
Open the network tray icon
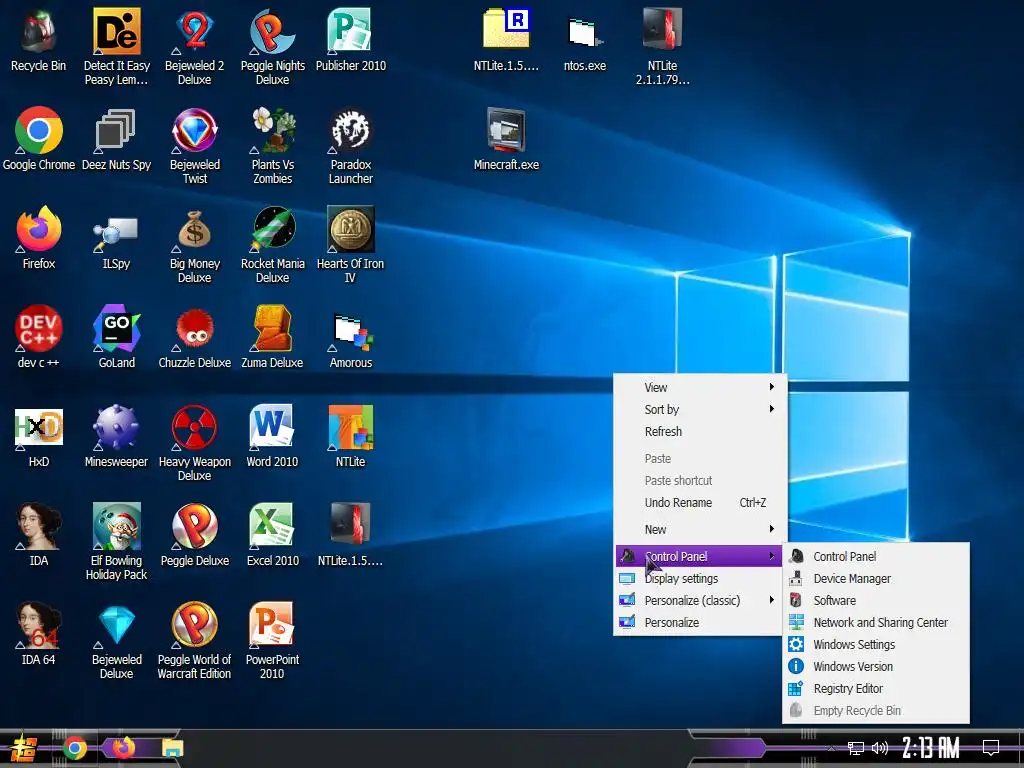click(x=856, y=748)
